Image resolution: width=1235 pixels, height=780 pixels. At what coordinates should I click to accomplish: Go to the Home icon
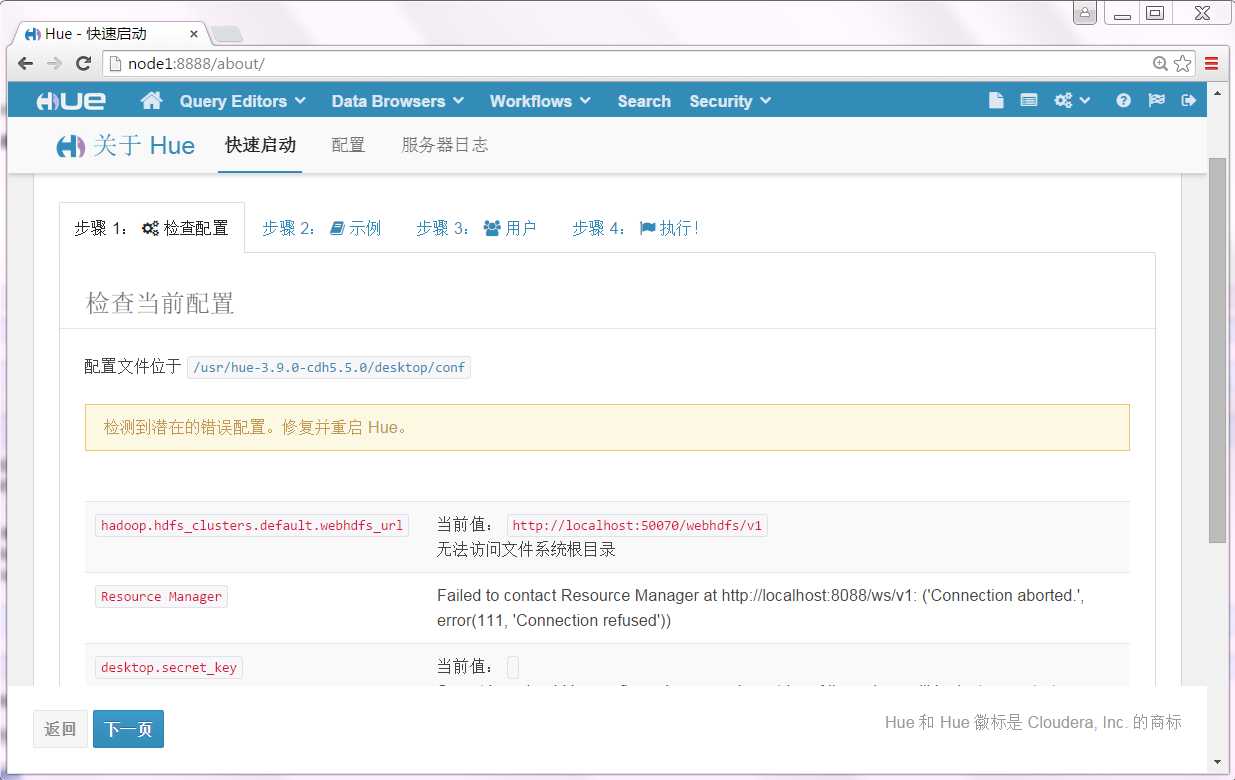(x=152, y=101)
